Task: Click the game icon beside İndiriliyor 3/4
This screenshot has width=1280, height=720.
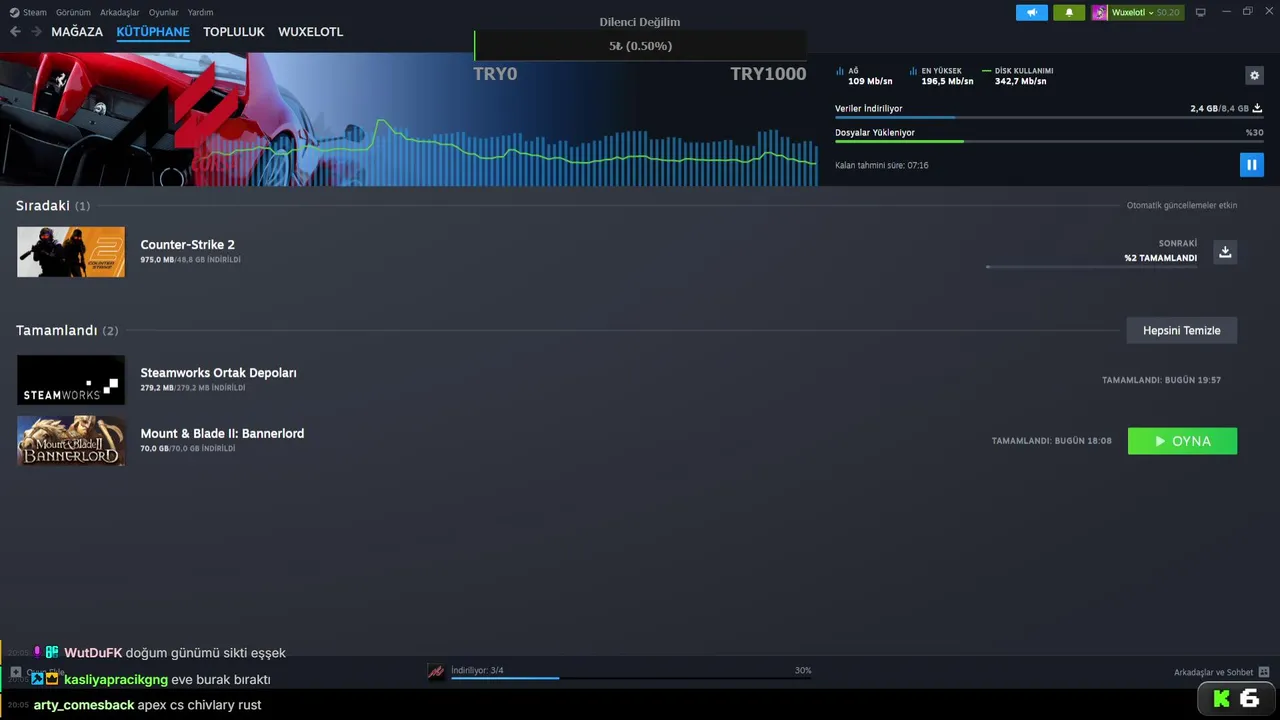Action: 436,671
